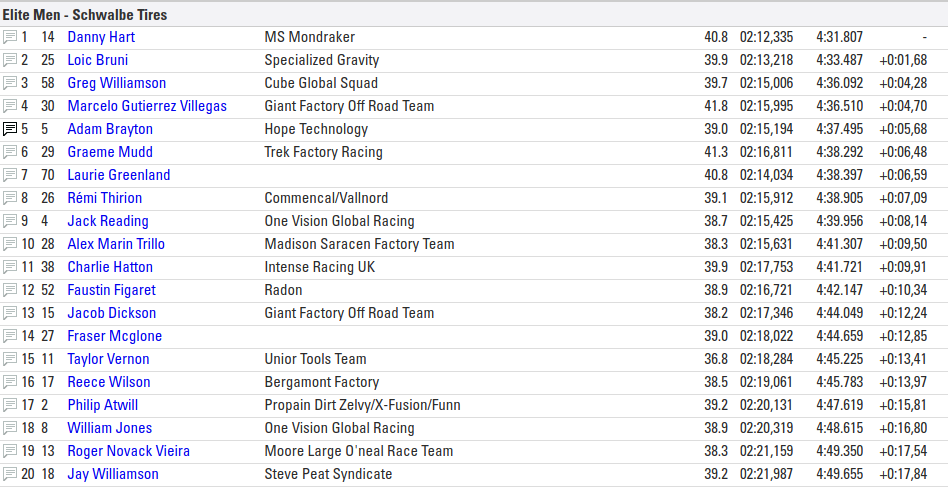This screenshot has height=487, width=948.
Task: Click the dark comment icon for Adam Brayton
Action: [10, 129]
